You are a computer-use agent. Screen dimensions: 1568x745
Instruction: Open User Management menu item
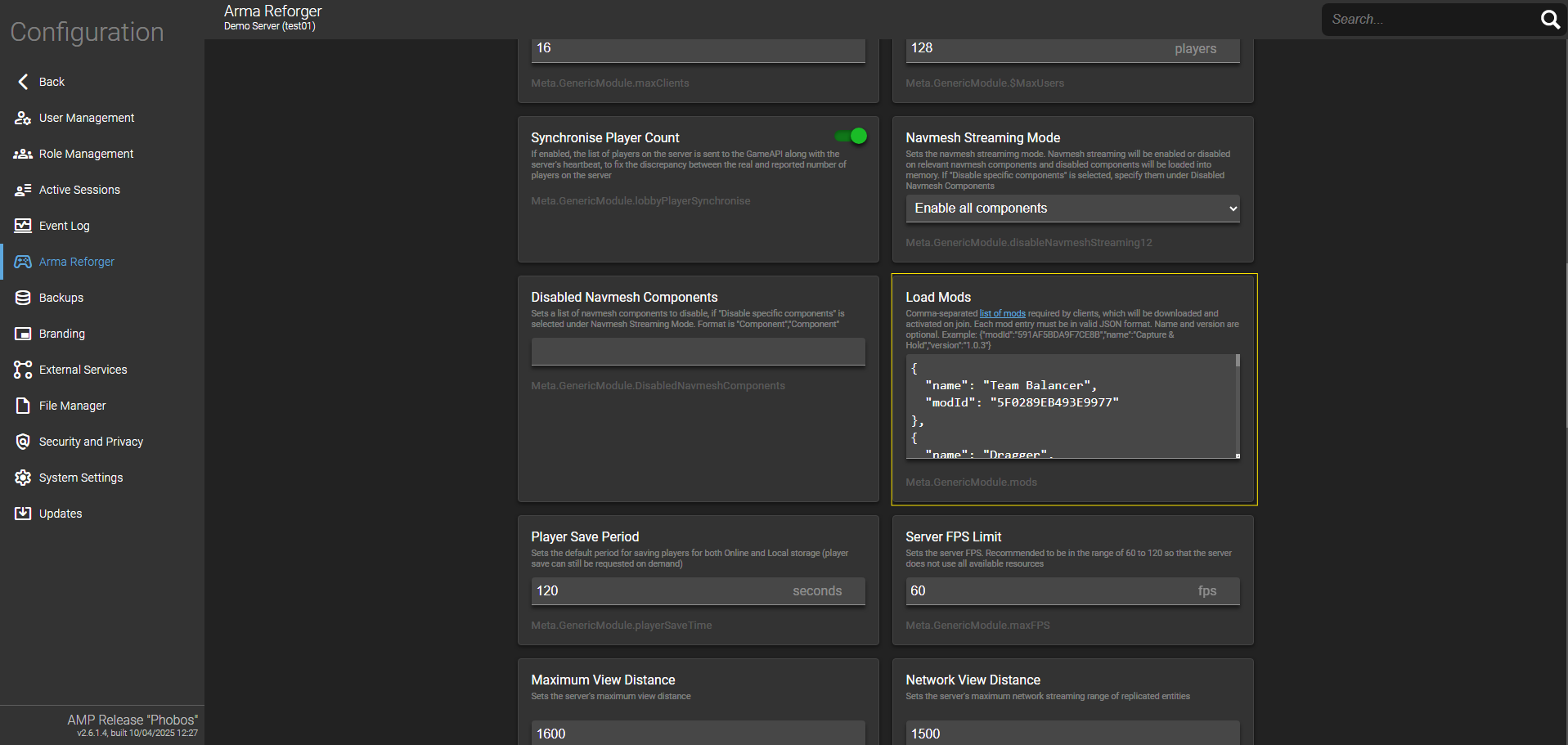click(102, 118)
